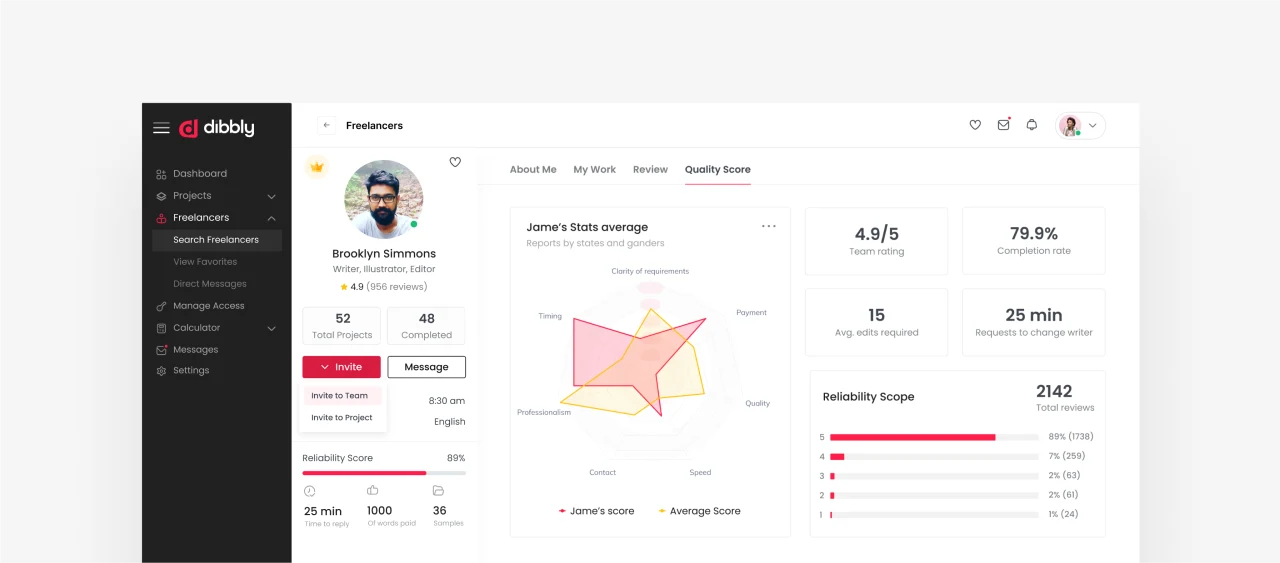This screenshot has width=1280, height=563.
Task: Switch to the About Me tab
Action: [533, 170]
